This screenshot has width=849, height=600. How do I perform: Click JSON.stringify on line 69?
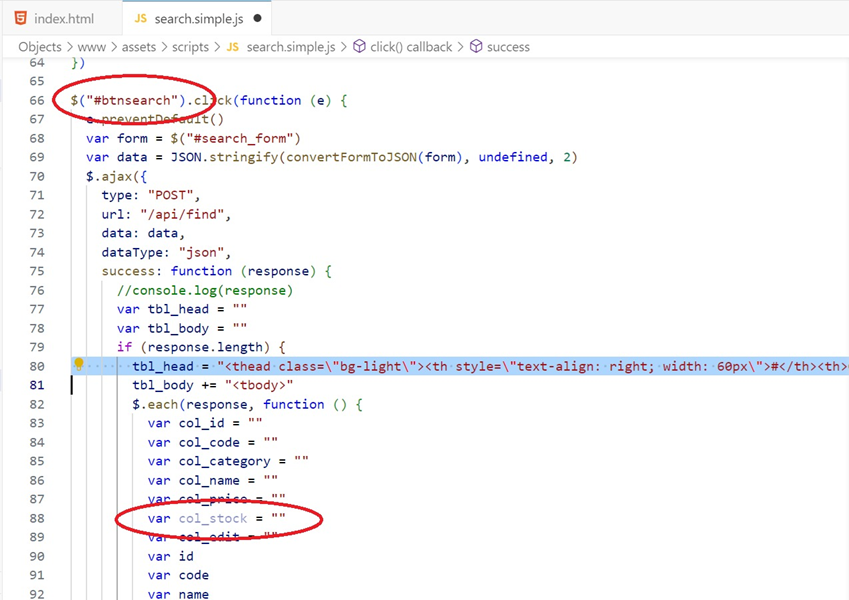(224, 157)
